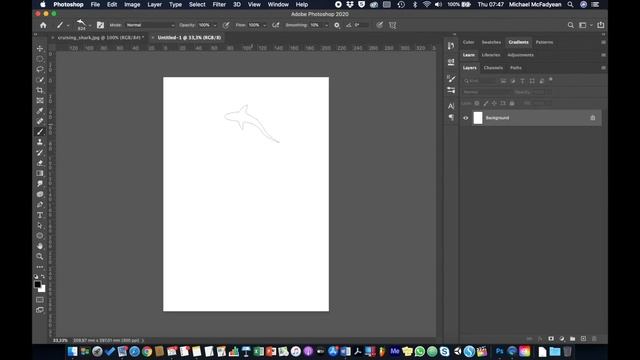Open smoothing options gear icon
The width and height of the screenshot is (640, 360).
point(337,25)
